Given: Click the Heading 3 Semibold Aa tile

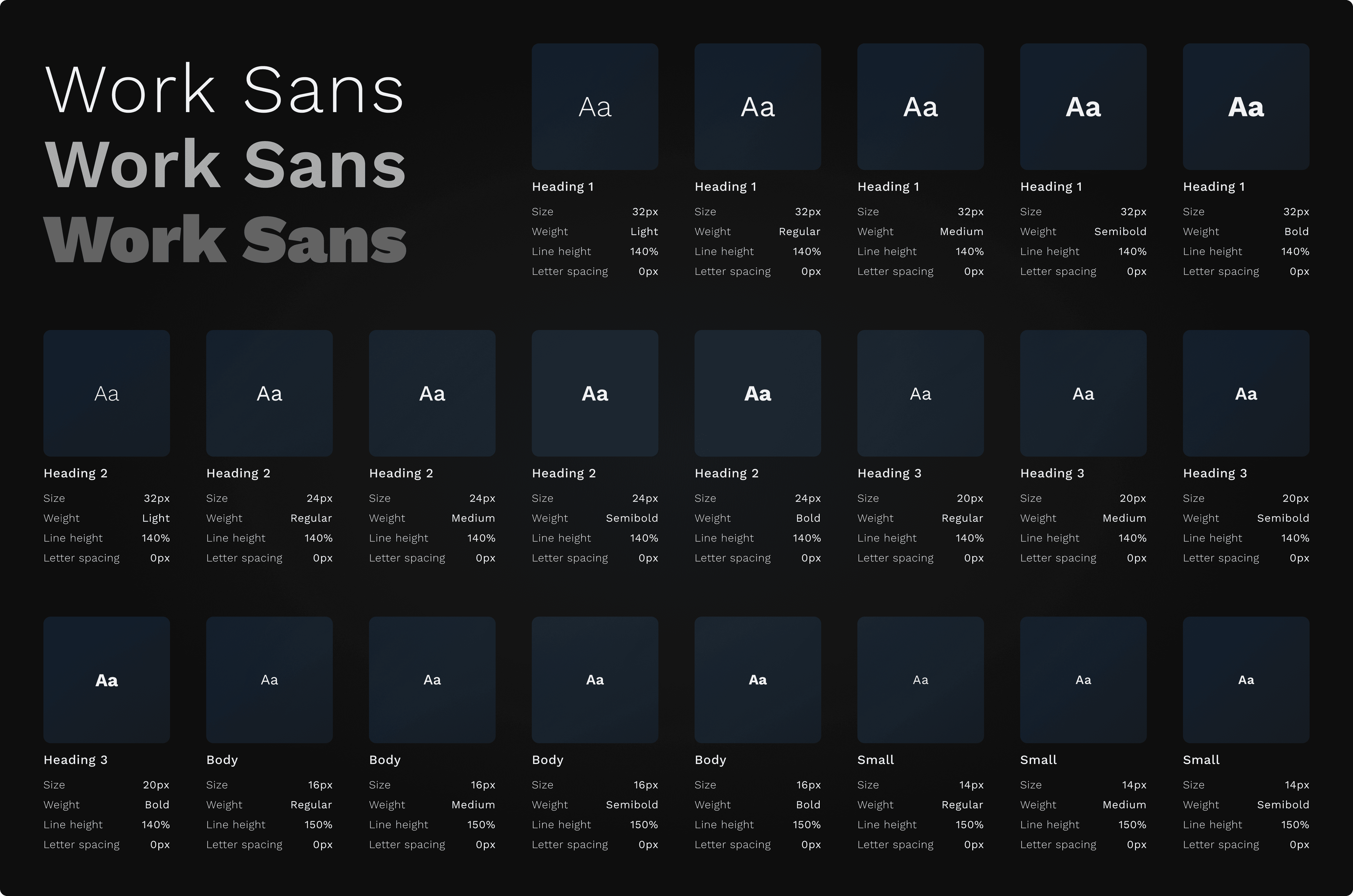Looking at the screenshot, I should click(x=1246, y=393).
